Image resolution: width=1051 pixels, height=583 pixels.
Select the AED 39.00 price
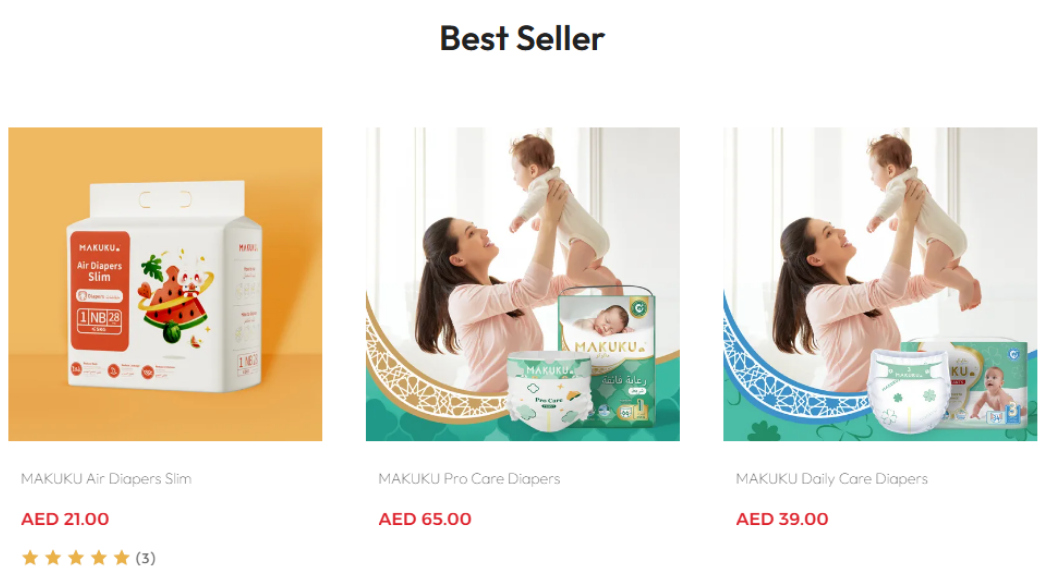782,519
